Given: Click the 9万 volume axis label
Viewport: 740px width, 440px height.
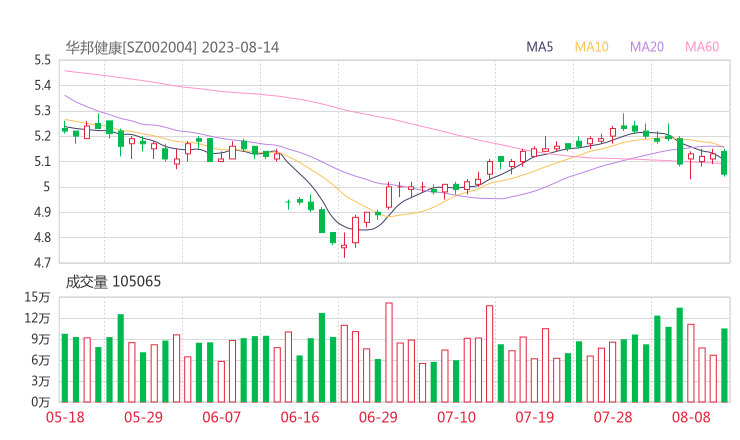Looking at the screenshot, I should coord(41,339).
